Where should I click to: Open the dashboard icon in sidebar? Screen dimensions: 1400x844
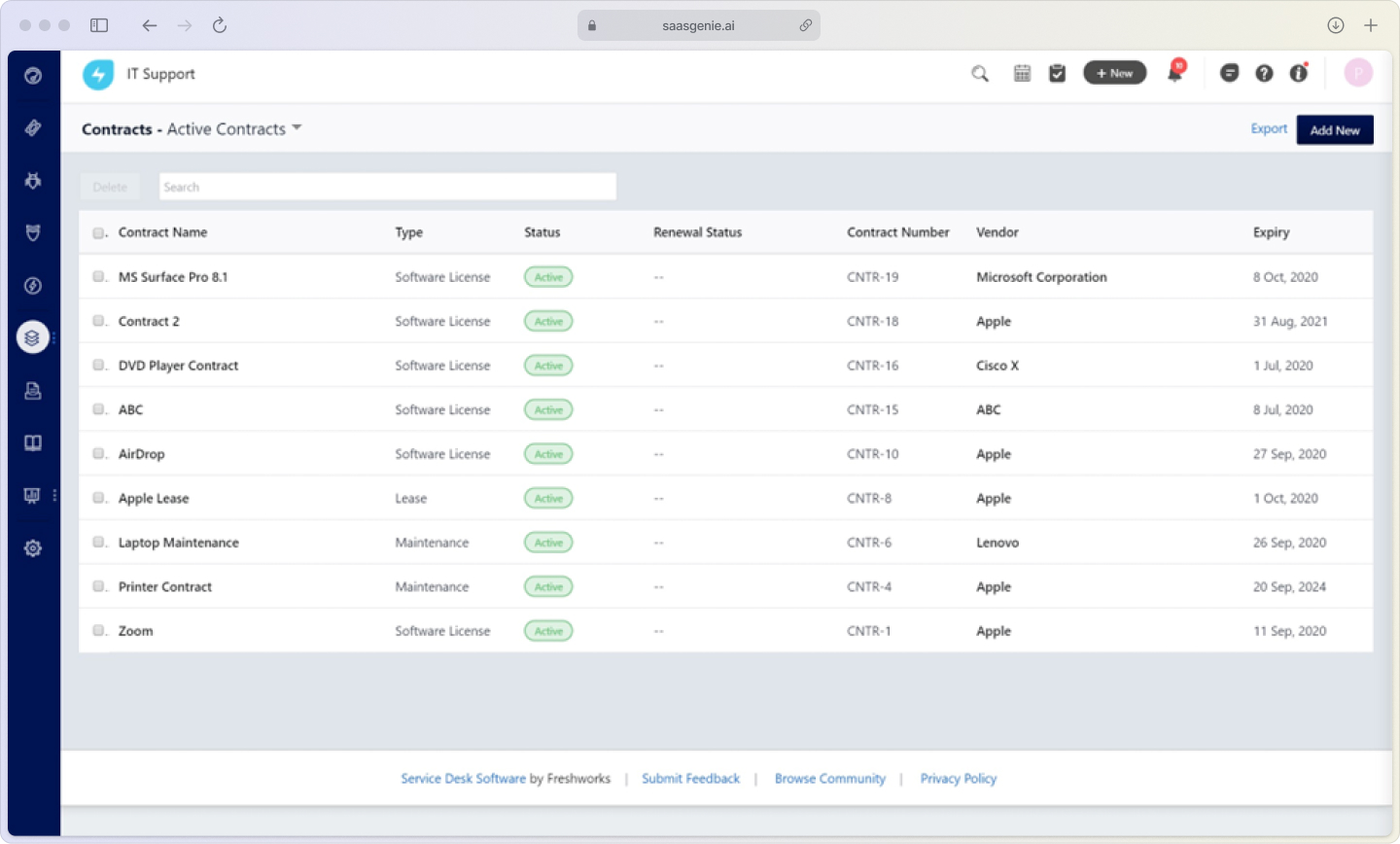(33, 76)
